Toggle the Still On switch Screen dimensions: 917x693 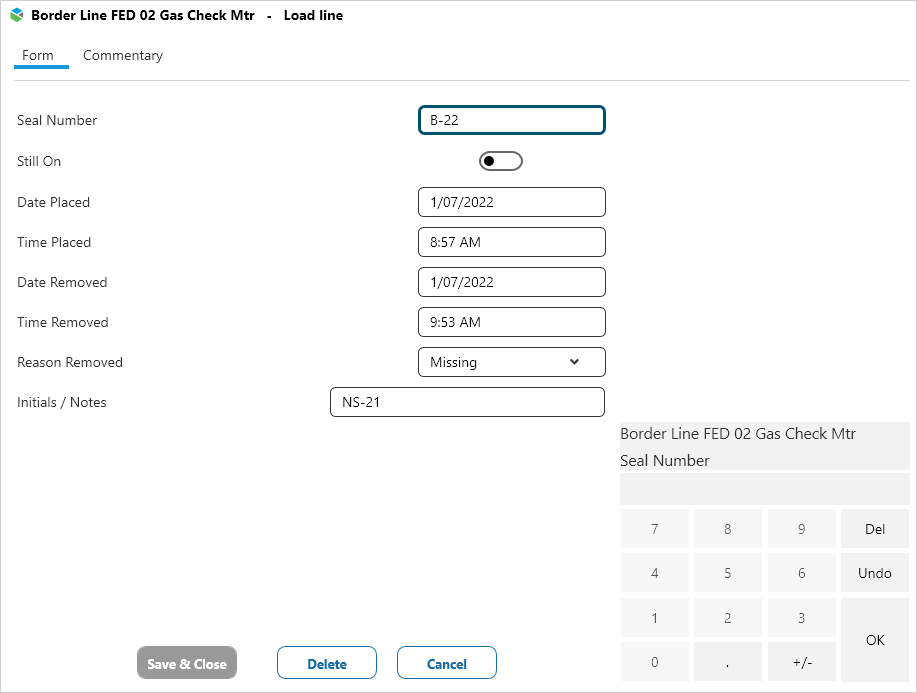click(501, 161)
